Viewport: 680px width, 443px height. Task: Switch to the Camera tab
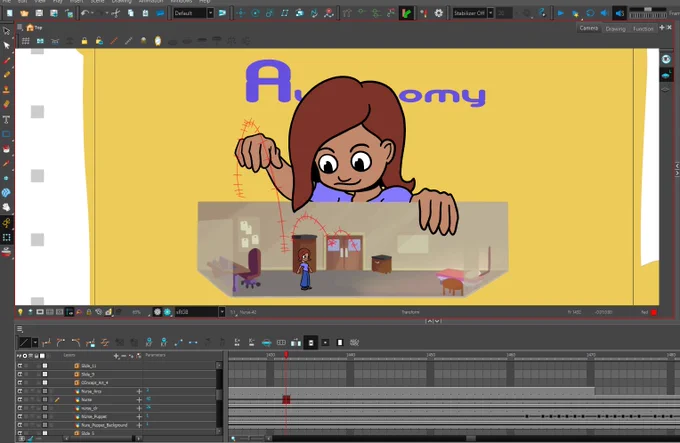point(588,28)
